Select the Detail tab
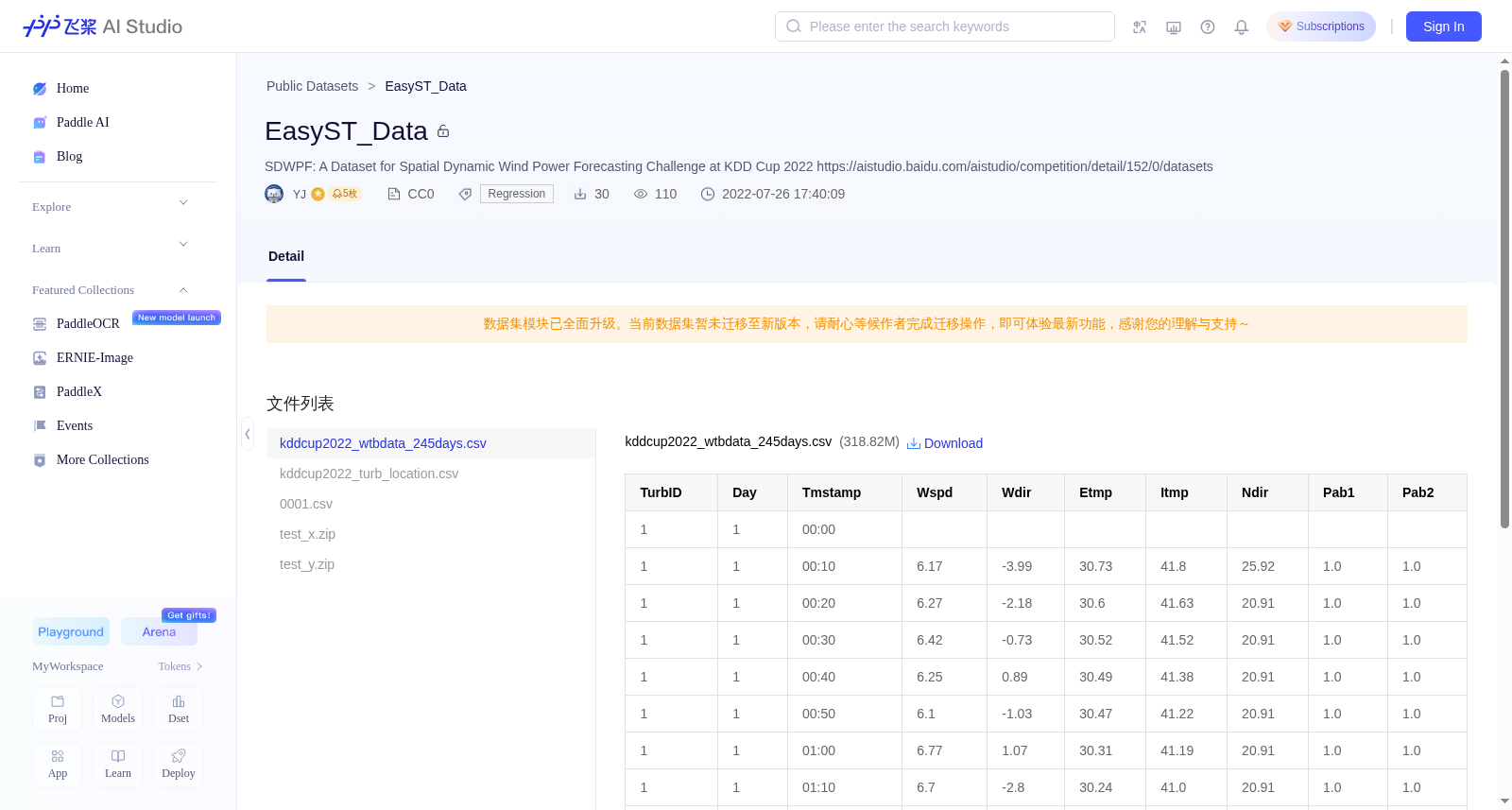The height and width of the screenshot is (810, 1512). coord(286,256)
